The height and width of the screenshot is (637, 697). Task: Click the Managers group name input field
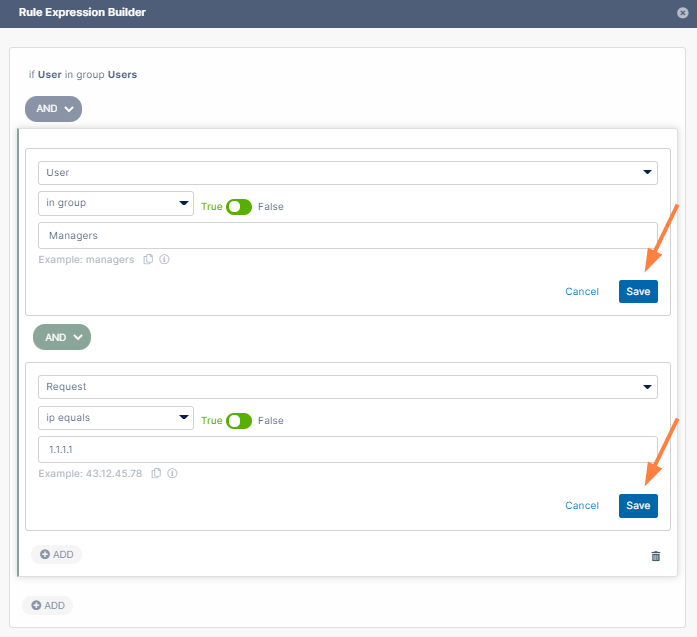click(x=347, y=236)
